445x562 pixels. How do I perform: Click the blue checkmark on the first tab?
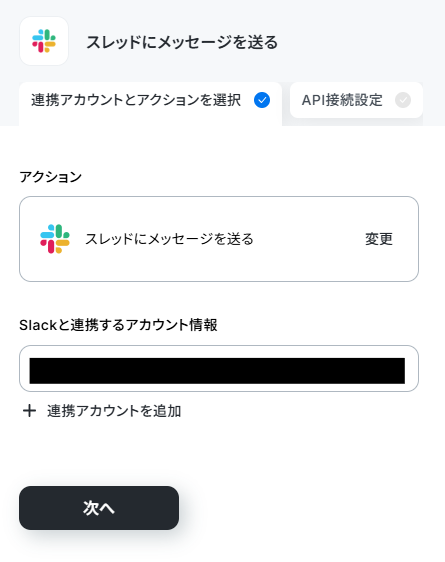262,100
